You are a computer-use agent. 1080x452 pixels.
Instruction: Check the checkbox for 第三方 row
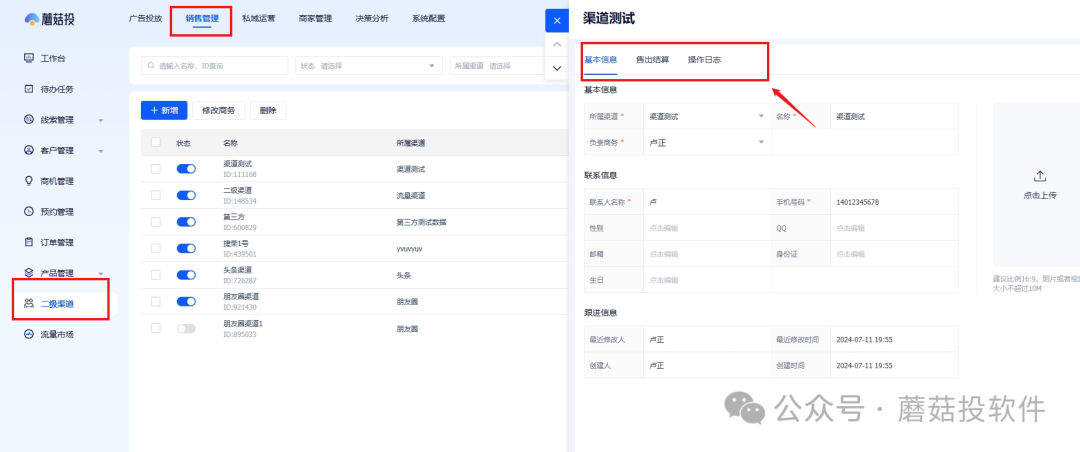[156, 222]
